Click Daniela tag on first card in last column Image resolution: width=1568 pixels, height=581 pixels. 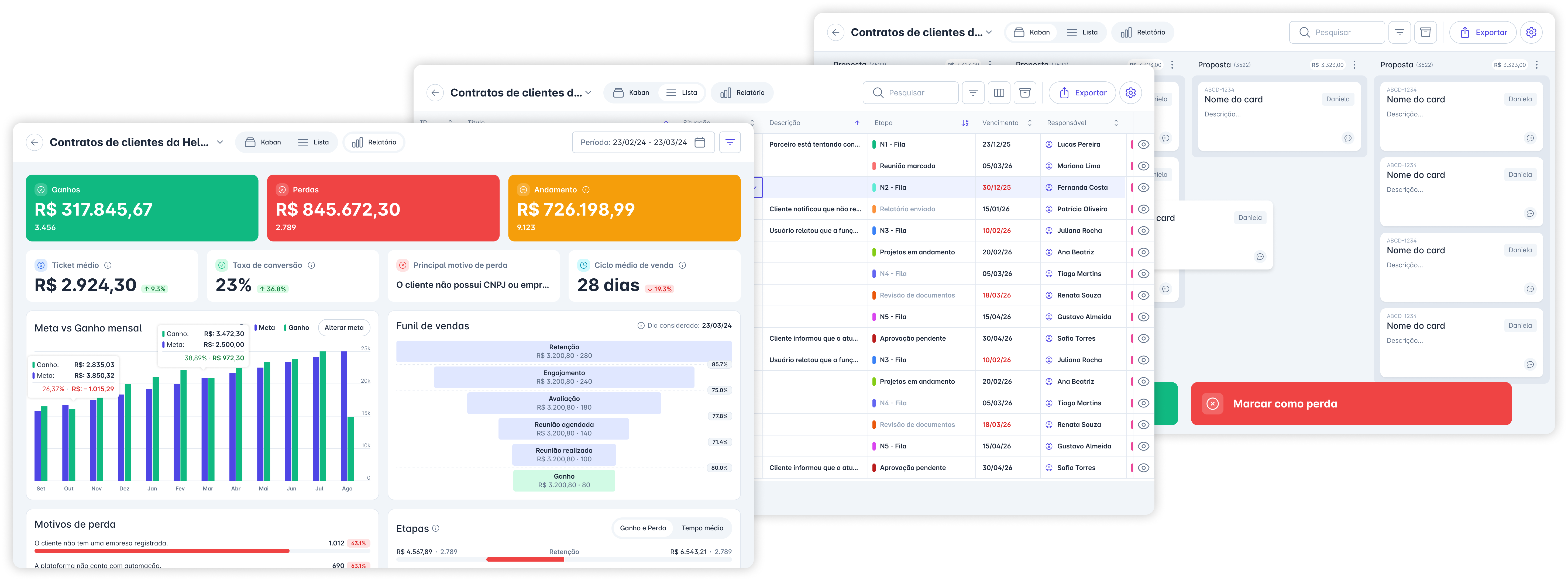tap(1520, 99)
